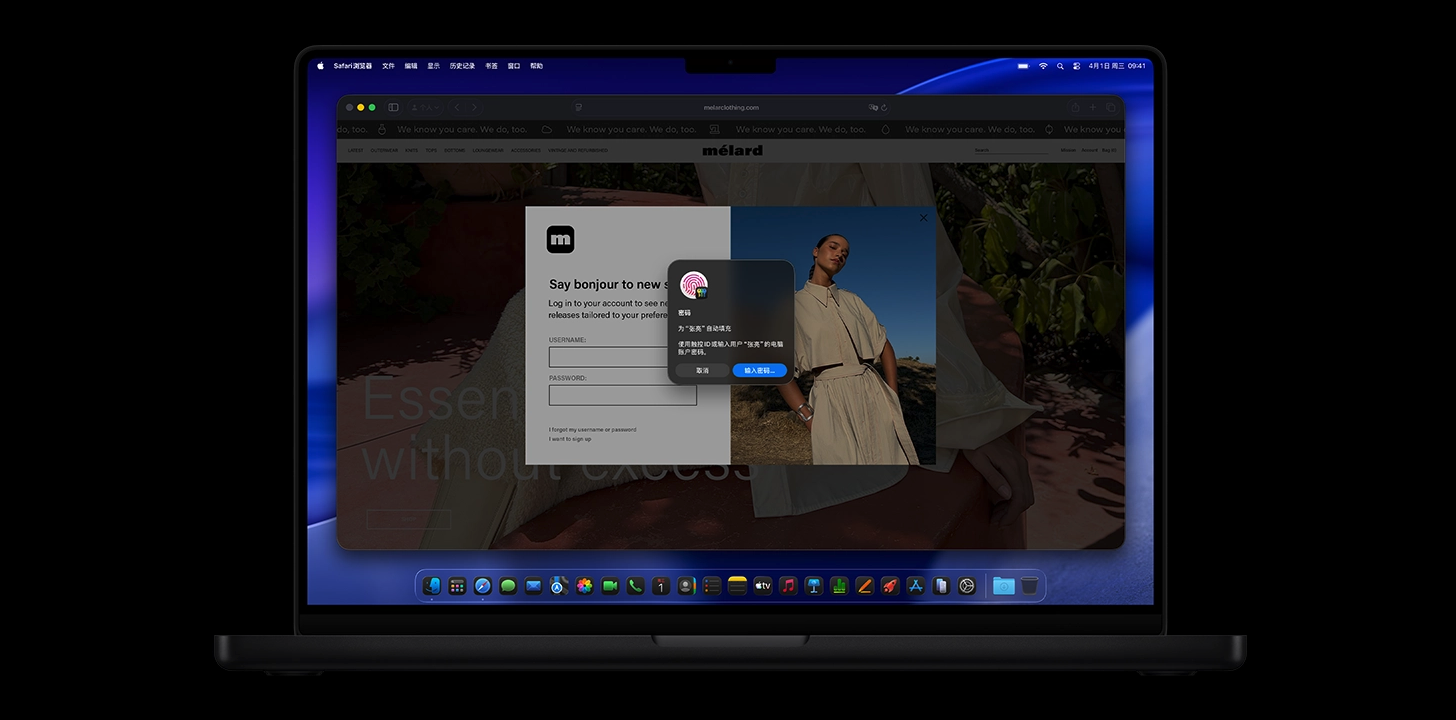The width and height of the screenshot is (1456, 720).
Task: Close the login popup with X icon
Action: point(923,218)
